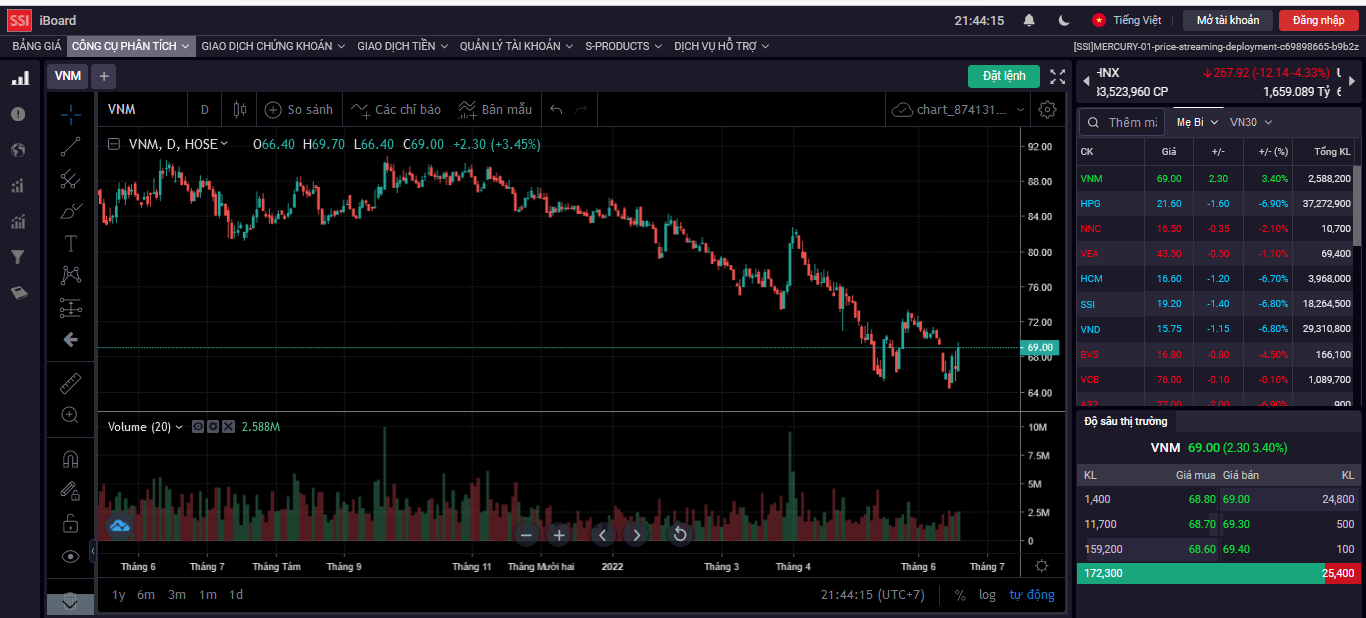Viewport: 1366px width, 618px height.
Task: Click the stock search input field
Action: (x=1121, y=122)
